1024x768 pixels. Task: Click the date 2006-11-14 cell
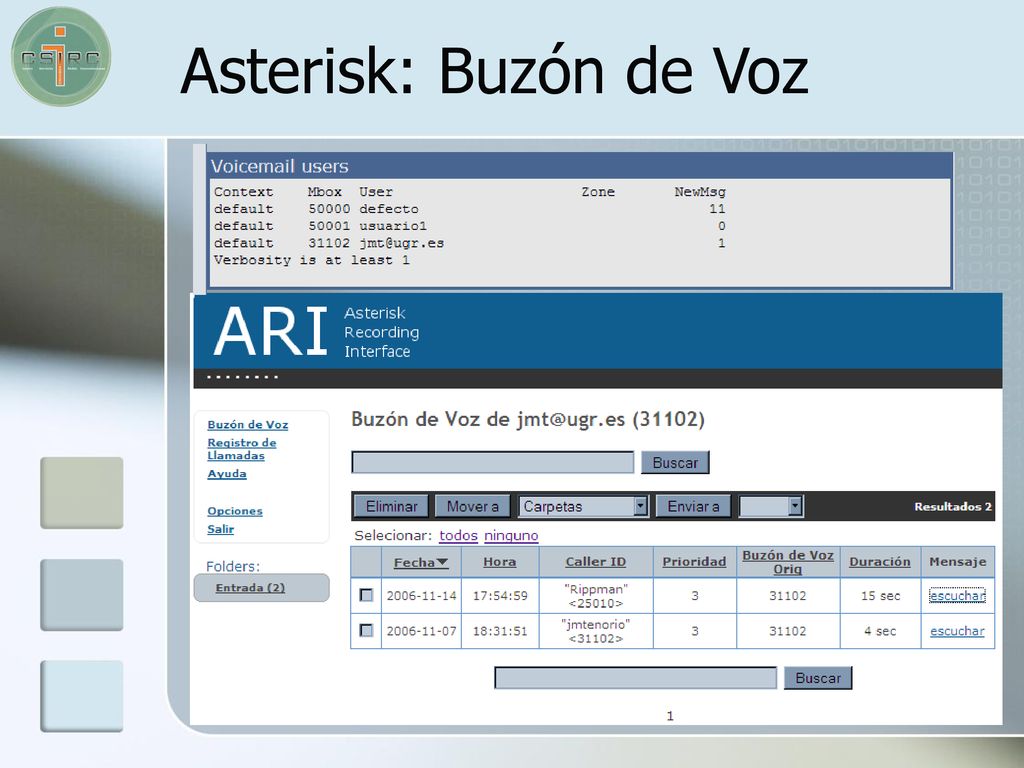(421, 596)
